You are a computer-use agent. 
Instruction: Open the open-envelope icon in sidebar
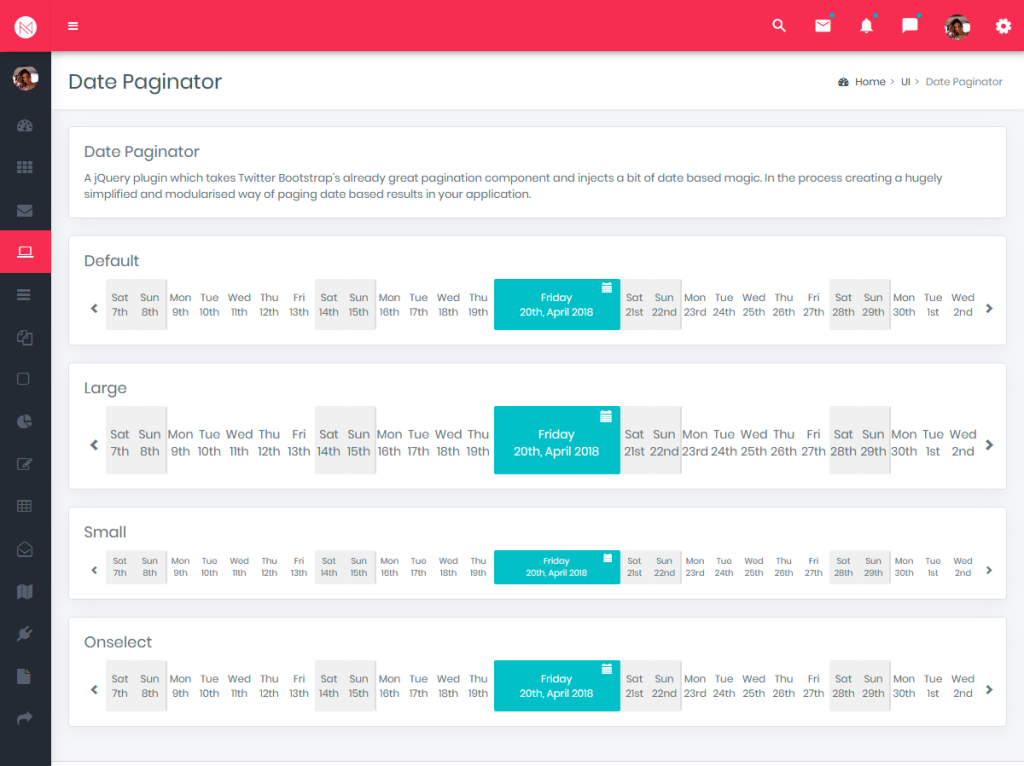25,549
